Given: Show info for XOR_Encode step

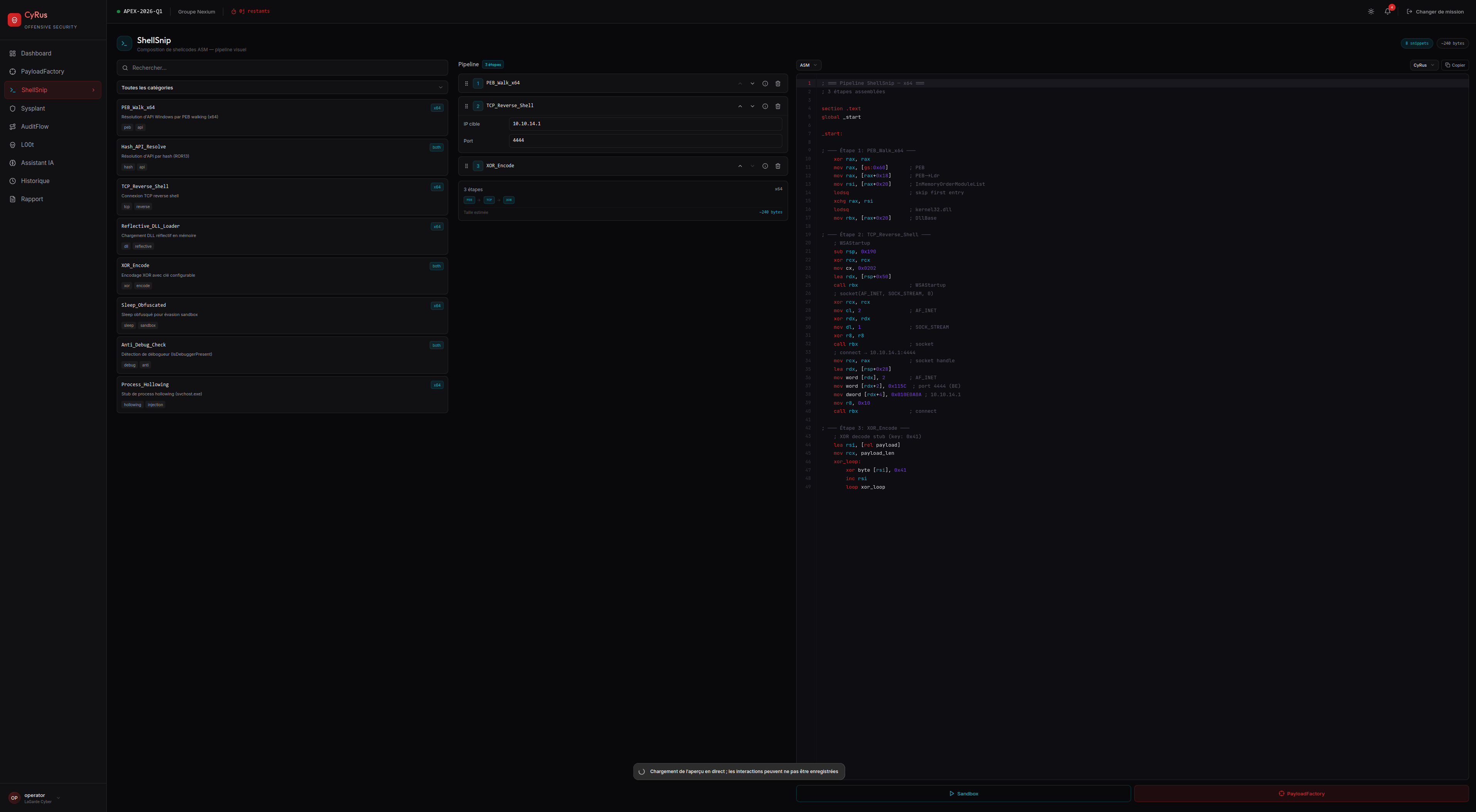Looking at the screenshot, I should (x=765, y=166).
